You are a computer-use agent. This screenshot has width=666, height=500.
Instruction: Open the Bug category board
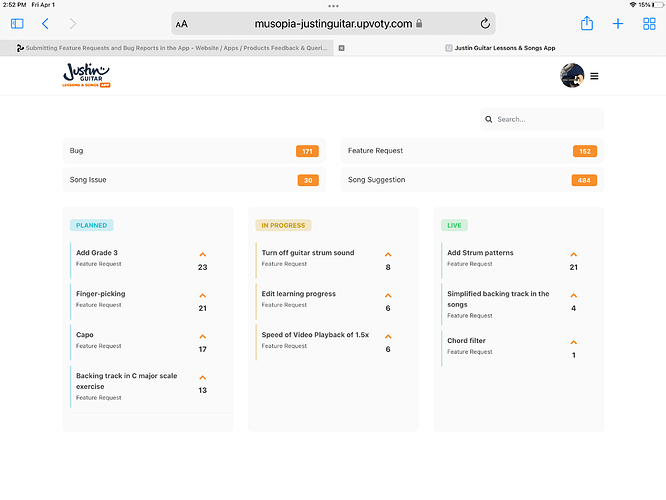point(194,151)
